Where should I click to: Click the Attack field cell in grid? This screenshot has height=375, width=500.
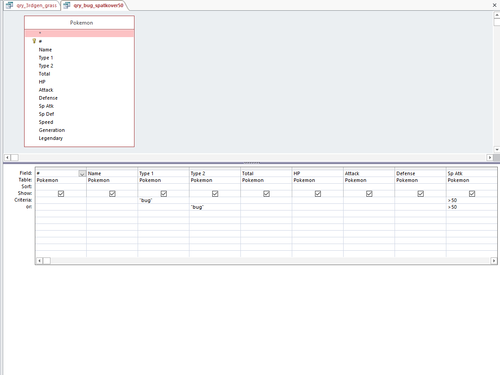coord(369,174)
